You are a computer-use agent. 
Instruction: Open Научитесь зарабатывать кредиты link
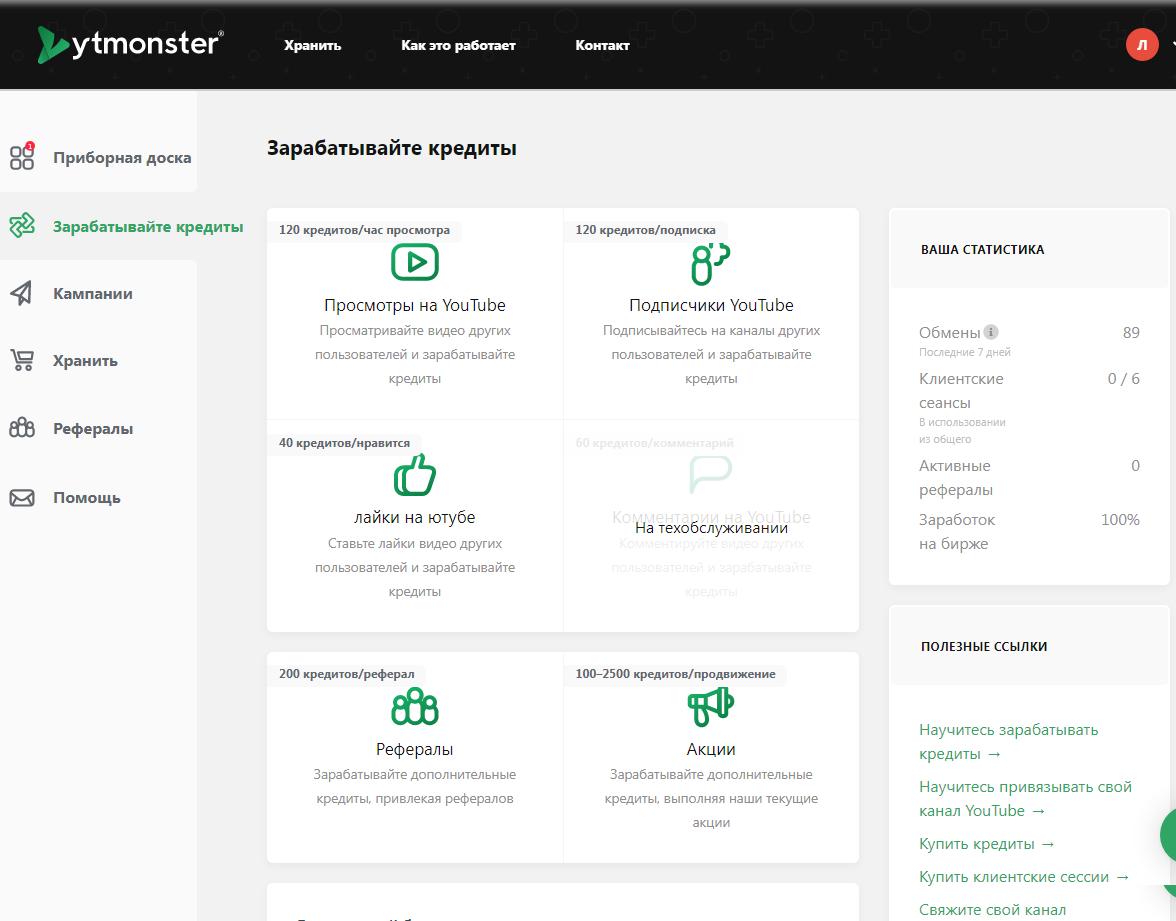tap(1009, 742)
